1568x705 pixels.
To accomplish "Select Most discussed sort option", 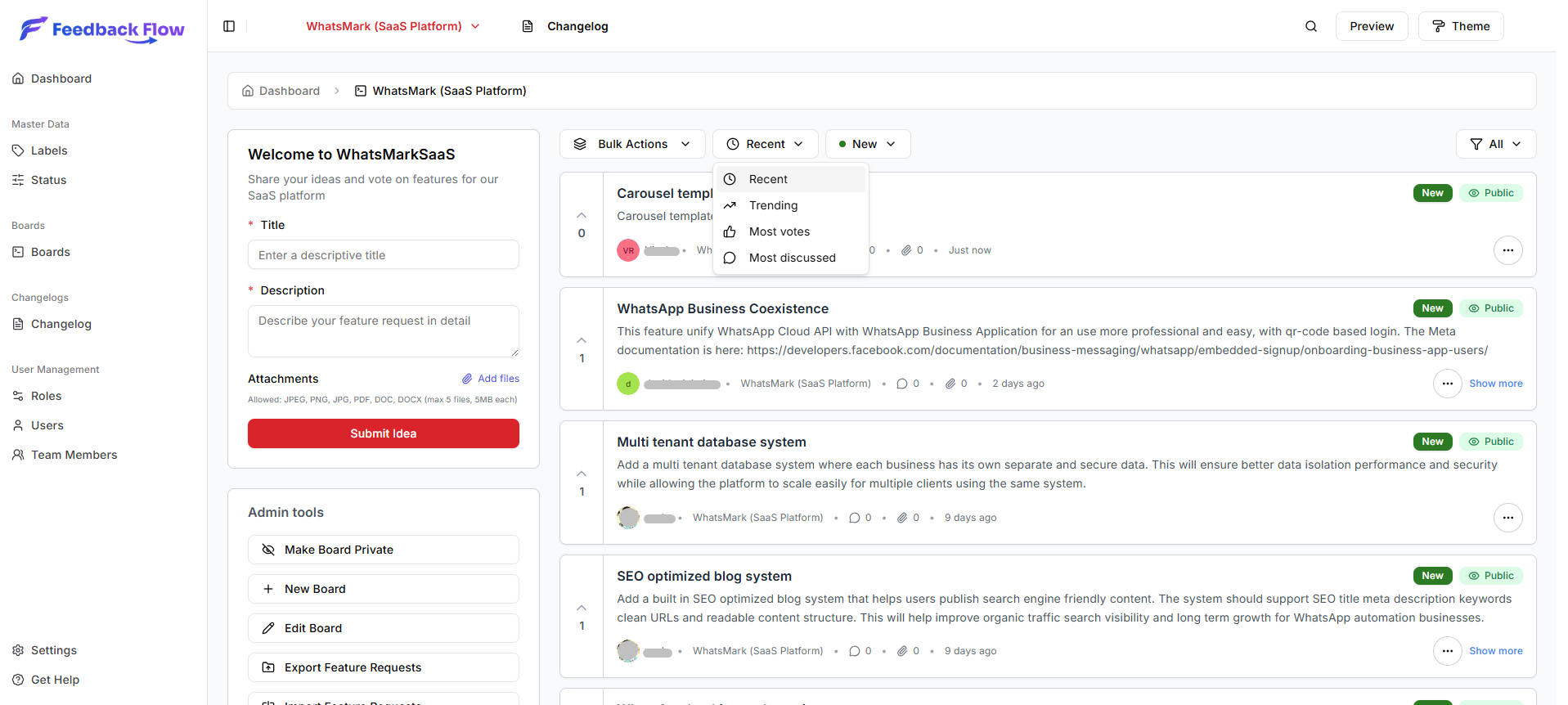I will coord(791,258).
